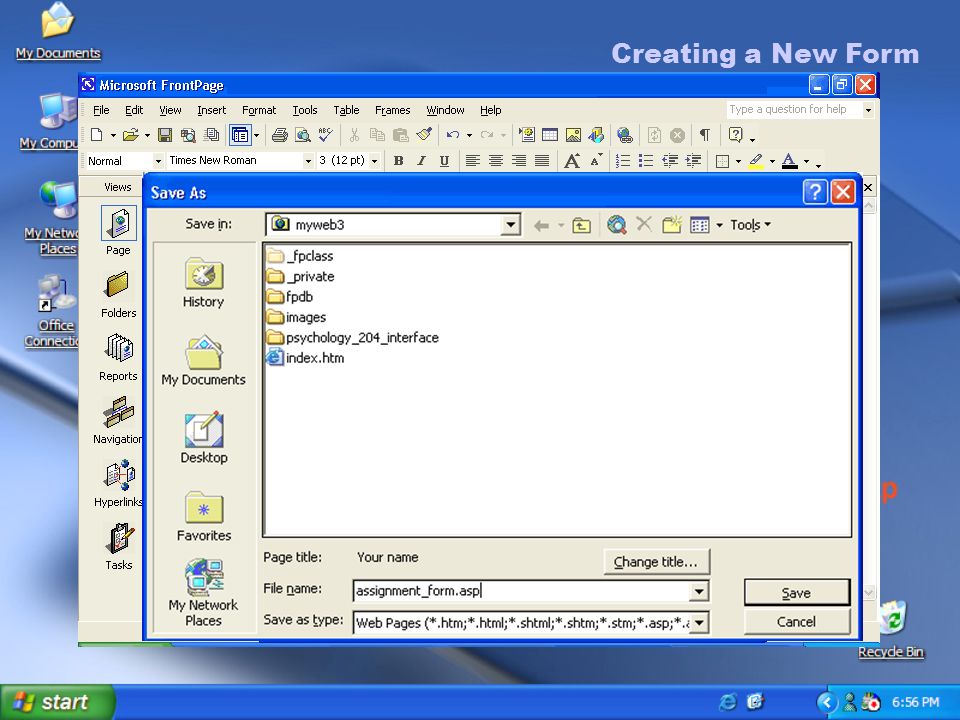Open My Network Places in the Save As places bar
The height and width of the screenshot is (720, 960).
(203, 593)
